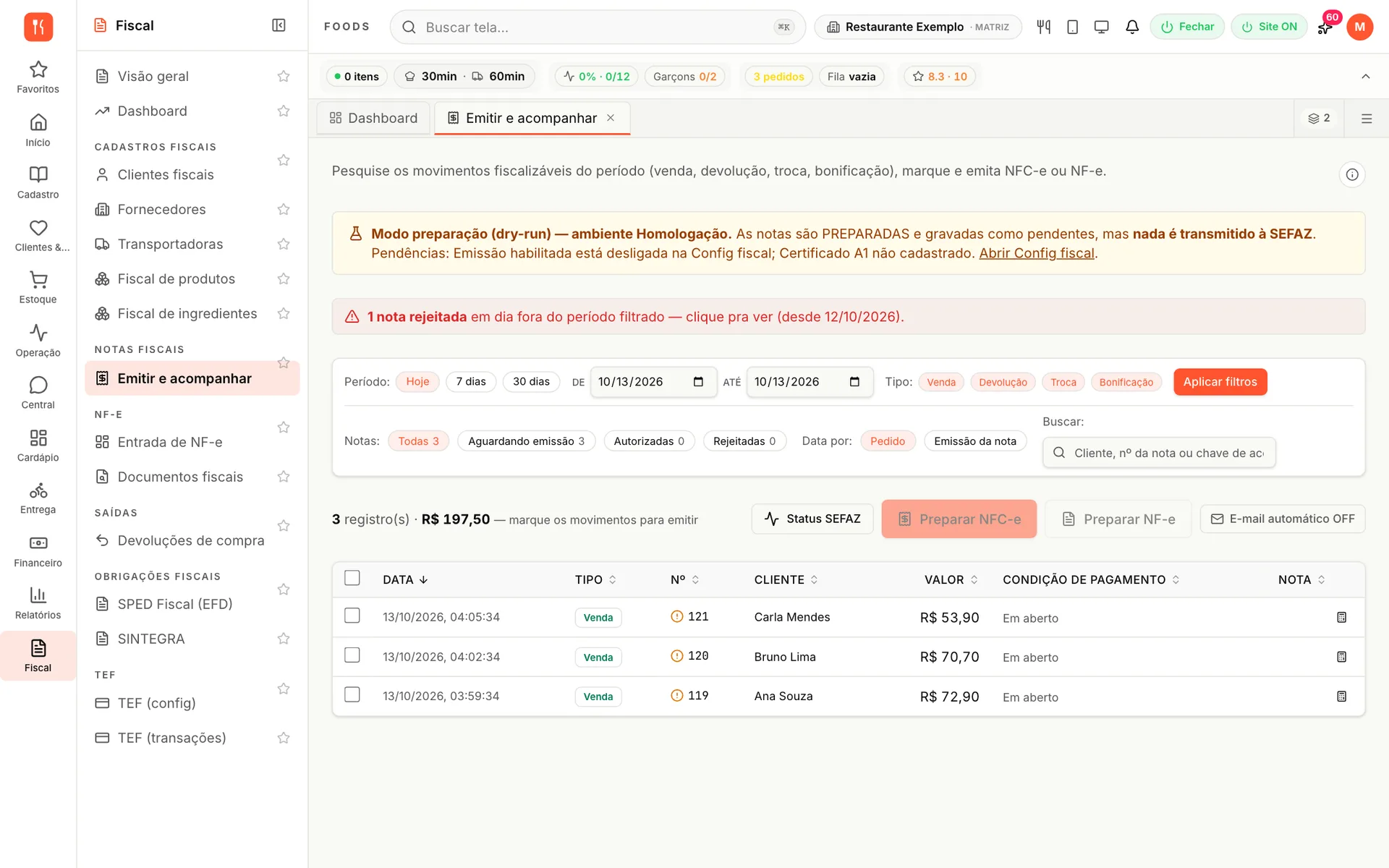This screenshot has height=868, width=1389.
Task: Check the row for order 119
Action: [x=352, y=694]
